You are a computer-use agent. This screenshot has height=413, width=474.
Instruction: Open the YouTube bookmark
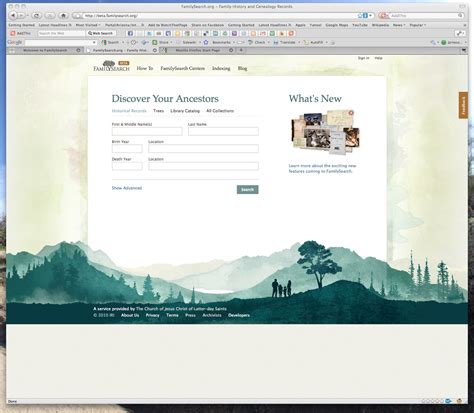[360, 25]
